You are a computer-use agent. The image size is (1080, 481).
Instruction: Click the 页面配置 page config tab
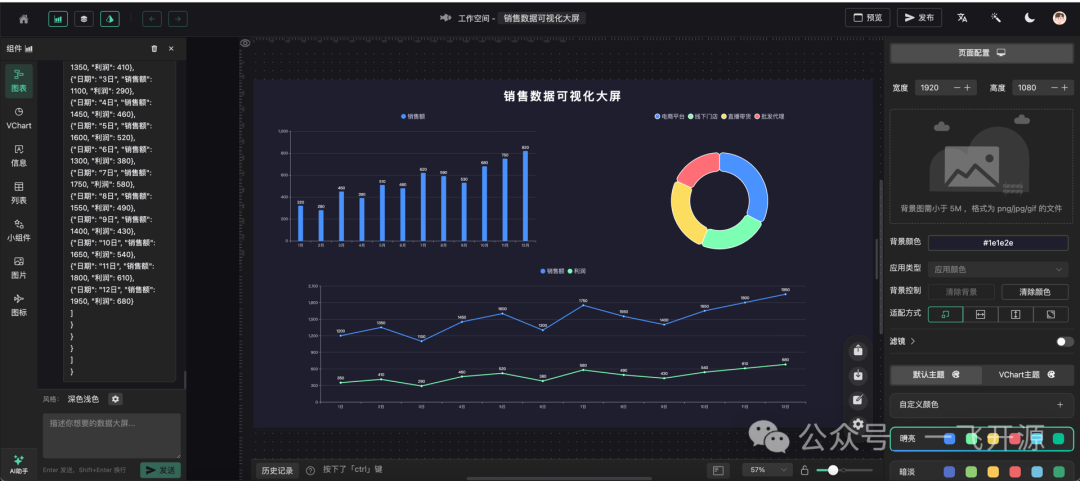[x=982, y=53]
